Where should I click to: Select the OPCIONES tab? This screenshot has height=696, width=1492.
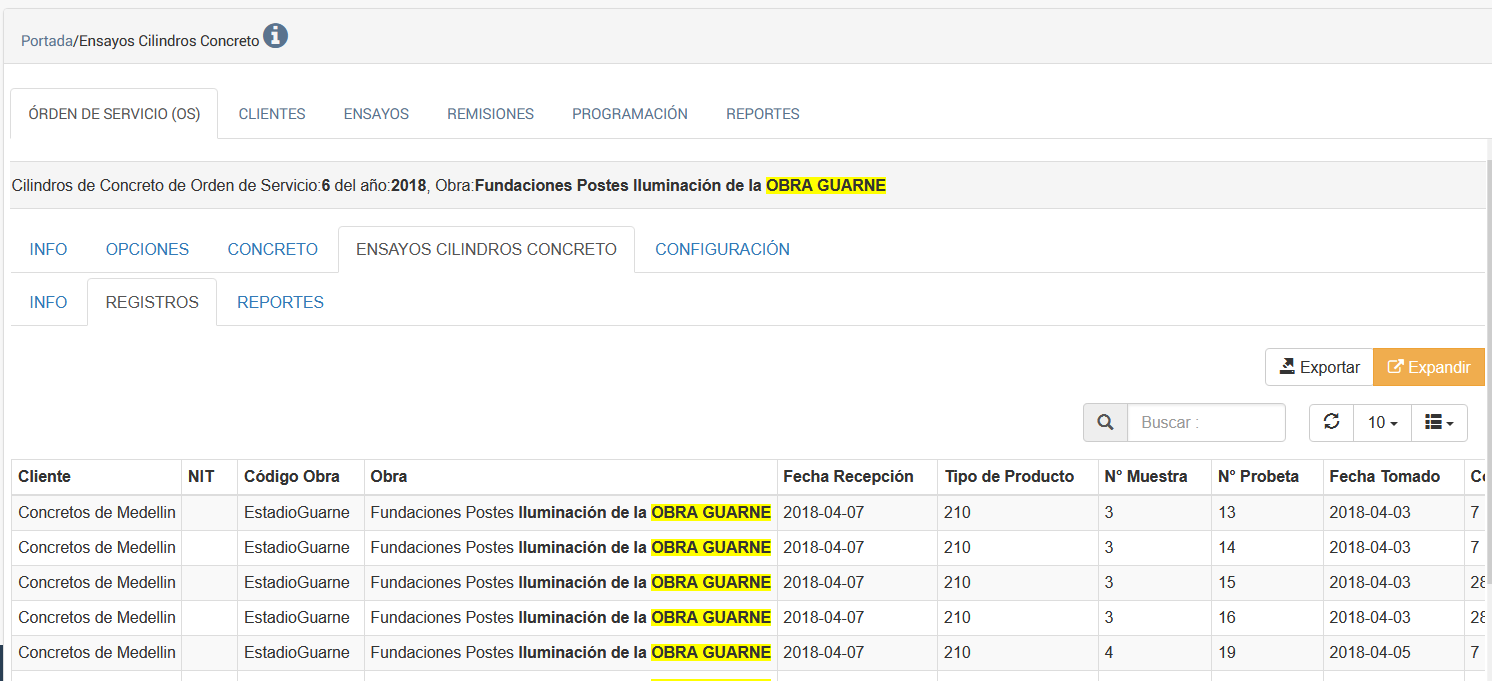(147, 249)
